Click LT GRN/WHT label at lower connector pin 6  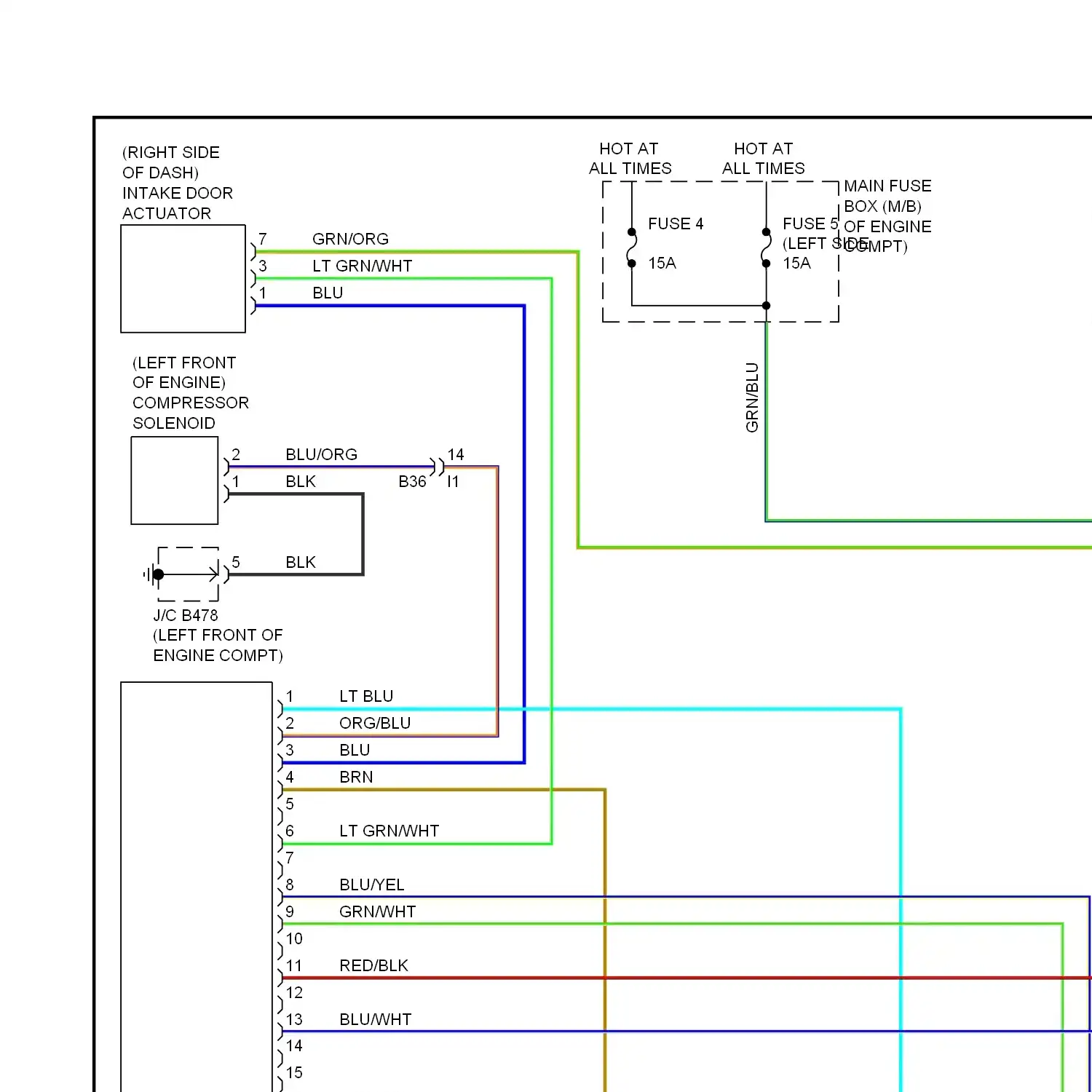(x=389, y=831)
